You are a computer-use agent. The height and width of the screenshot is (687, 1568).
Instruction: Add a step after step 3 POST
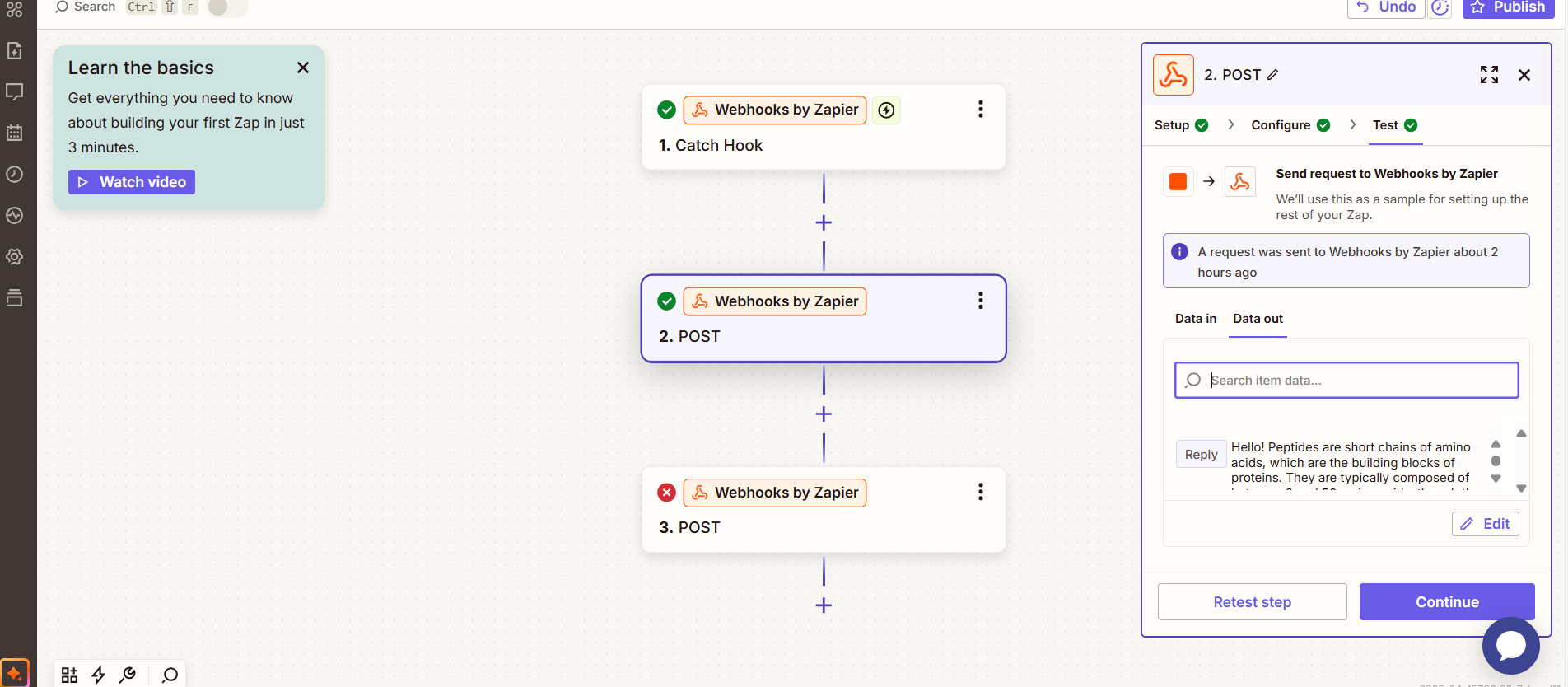(824, 605)
